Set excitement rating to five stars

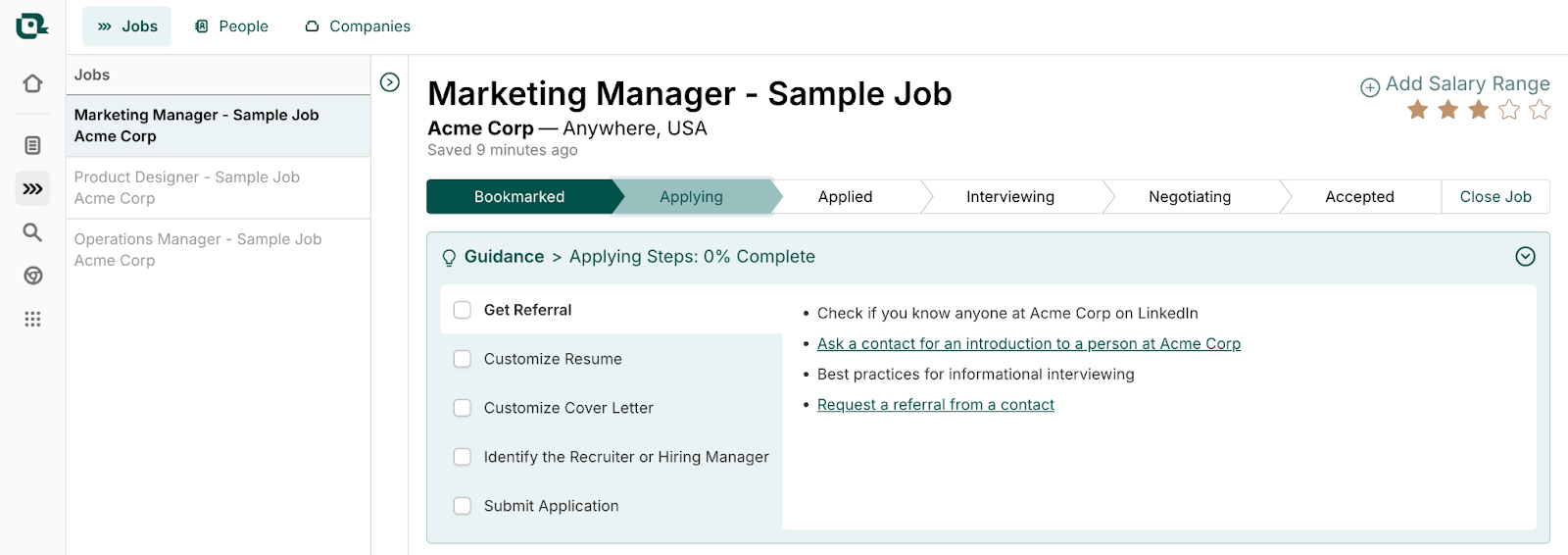[1540, 110]
